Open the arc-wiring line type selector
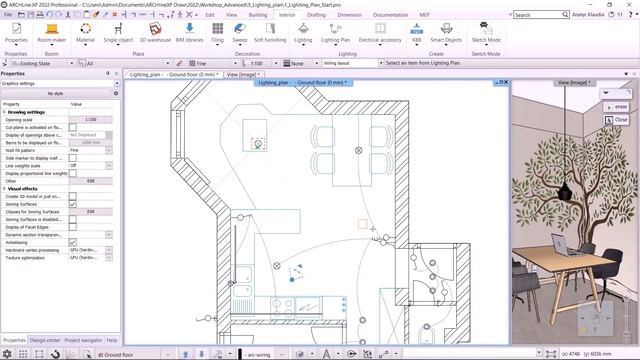This screenshot has width=640, height=360. [262, 354]
